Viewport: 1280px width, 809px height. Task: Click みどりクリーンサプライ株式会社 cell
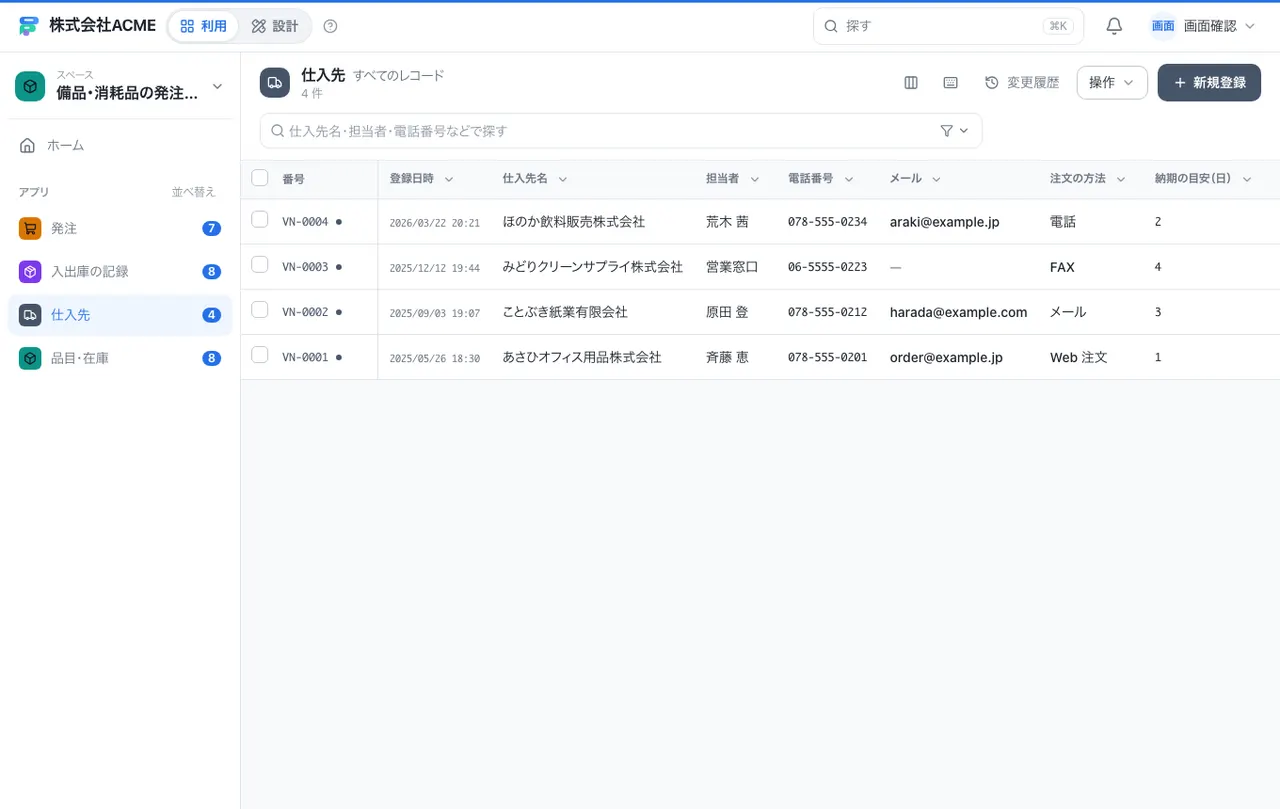point(593,267)
